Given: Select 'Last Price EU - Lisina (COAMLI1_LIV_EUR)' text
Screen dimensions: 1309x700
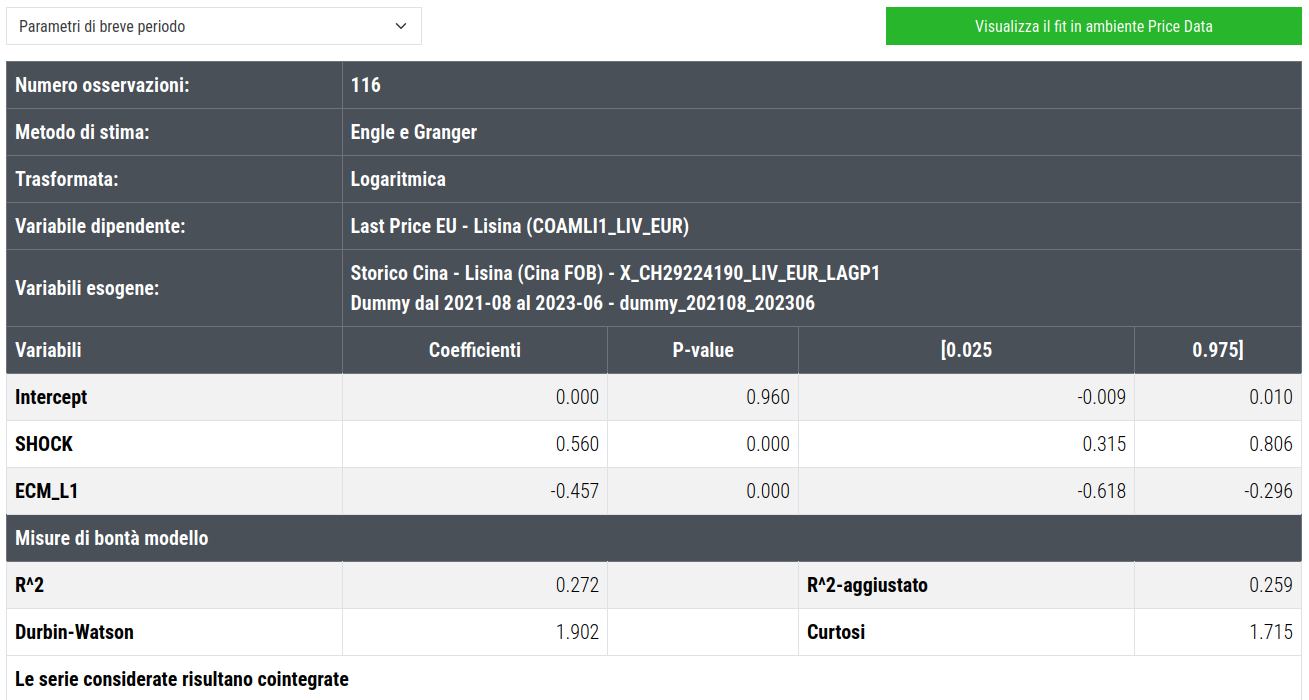Looking at the screenshot, I should (520, 226).
